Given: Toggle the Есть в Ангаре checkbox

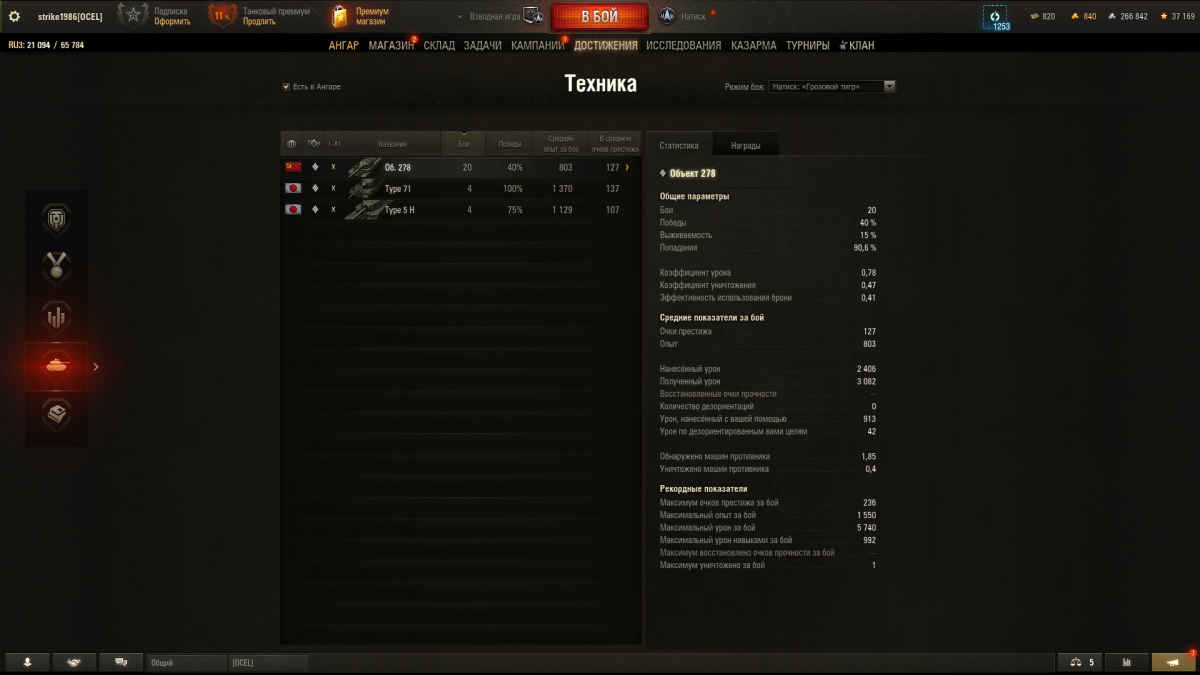Looking at the screenshot, I should tap(286, 87).
